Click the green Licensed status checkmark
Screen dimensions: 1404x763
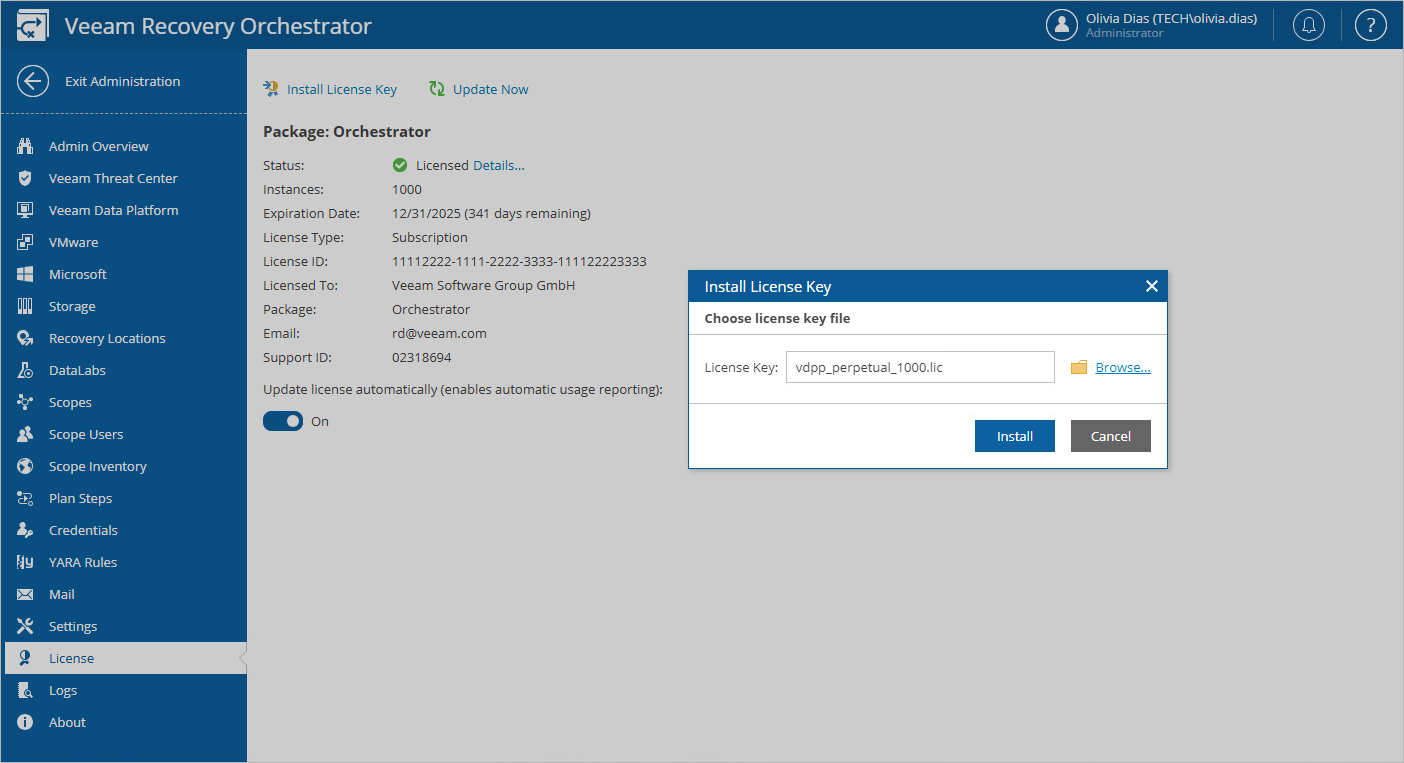(x=400, y=165)
